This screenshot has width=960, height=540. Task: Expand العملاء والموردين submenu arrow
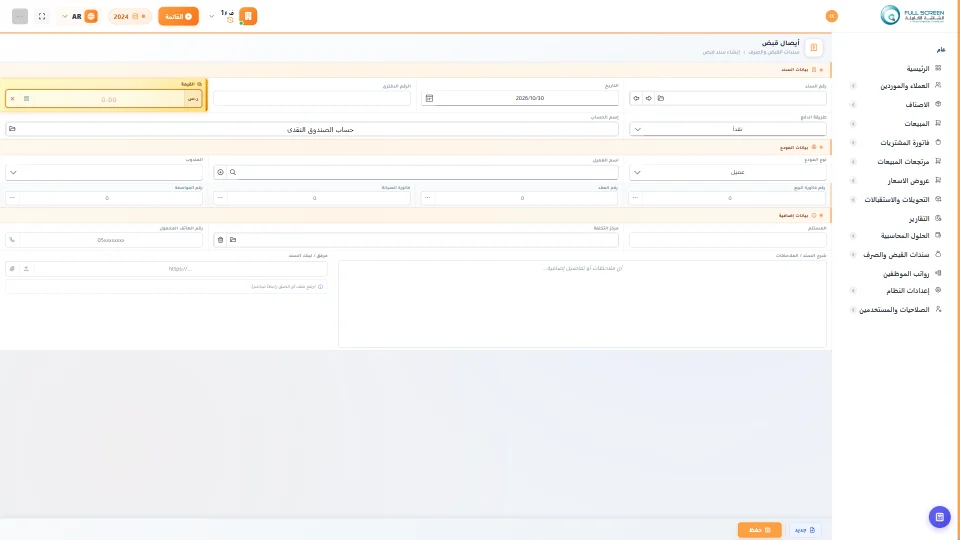tap(853, 86)
